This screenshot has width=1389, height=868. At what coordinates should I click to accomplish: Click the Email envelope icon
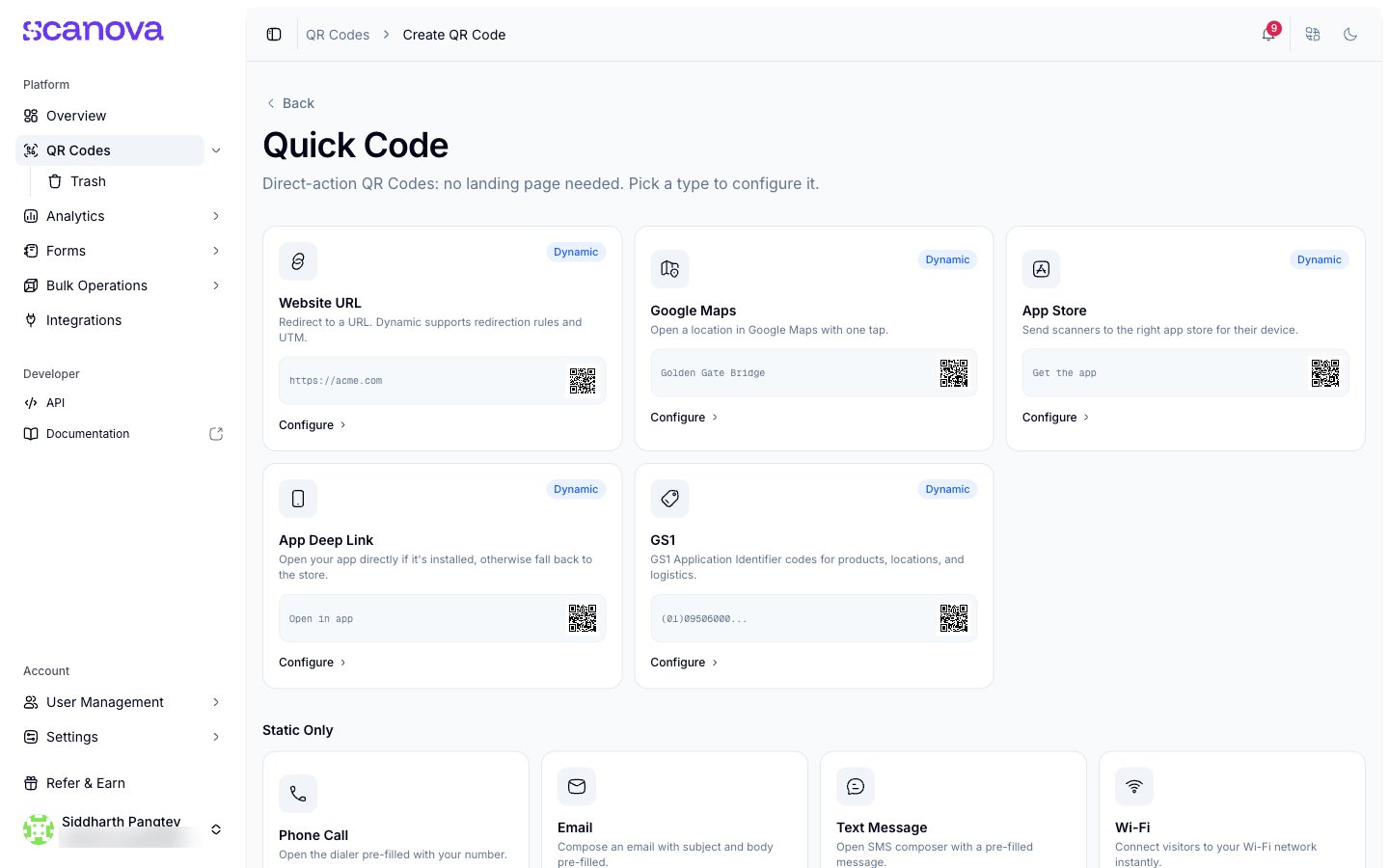coord(577,786)
